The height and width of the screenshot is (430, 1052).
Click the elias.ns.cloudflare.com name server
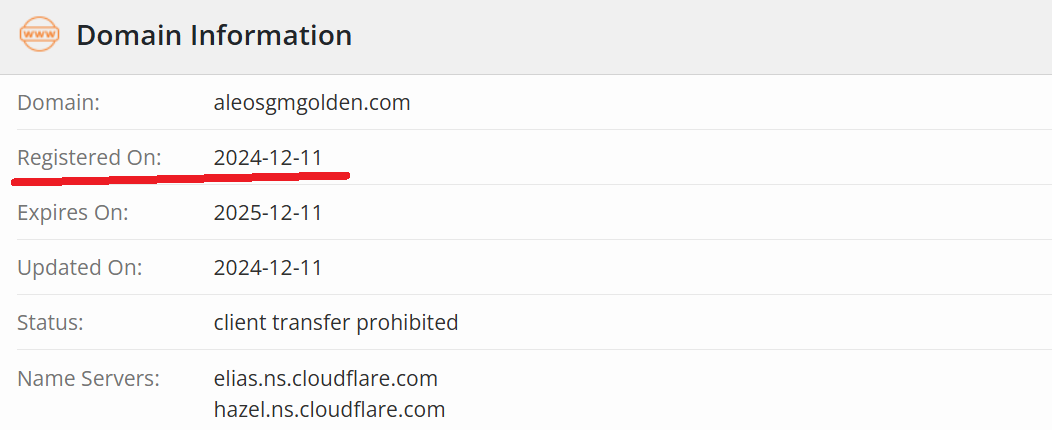(x=325, y=378)
